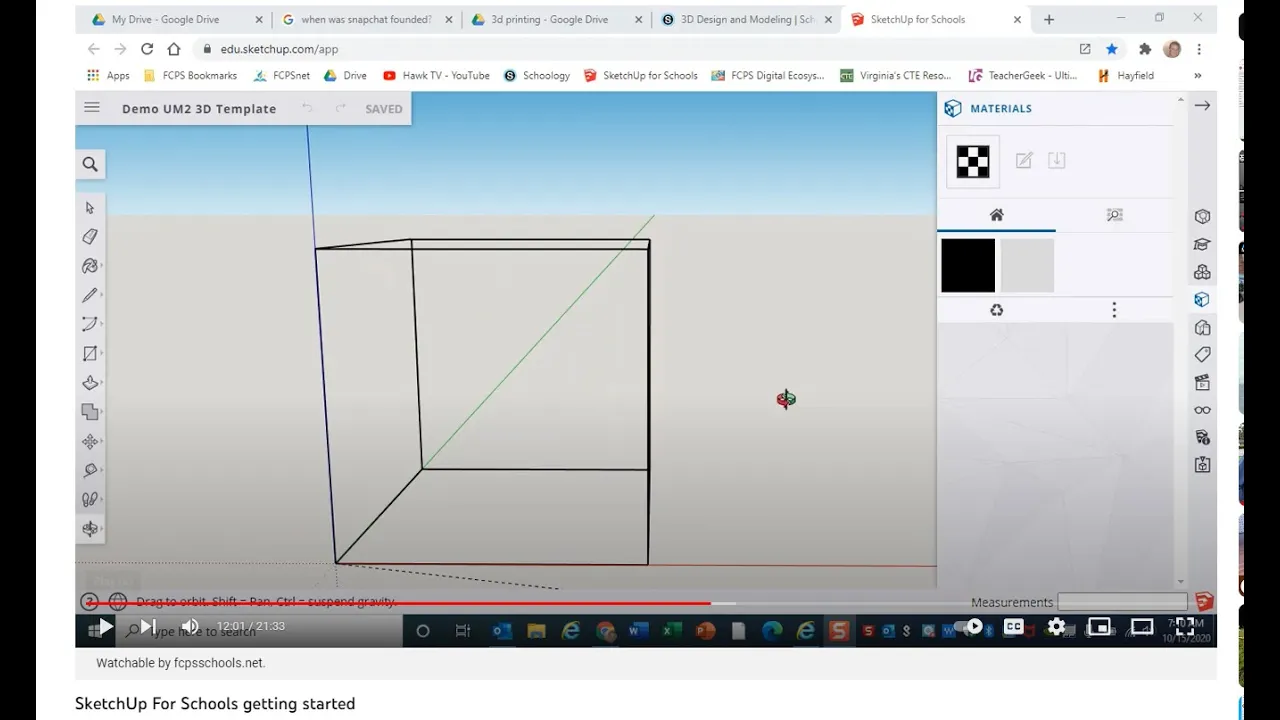Open the Styles panel icon
This screenshot has width=1280, height=720.
pyautogui.click(x=1202, y=327)
